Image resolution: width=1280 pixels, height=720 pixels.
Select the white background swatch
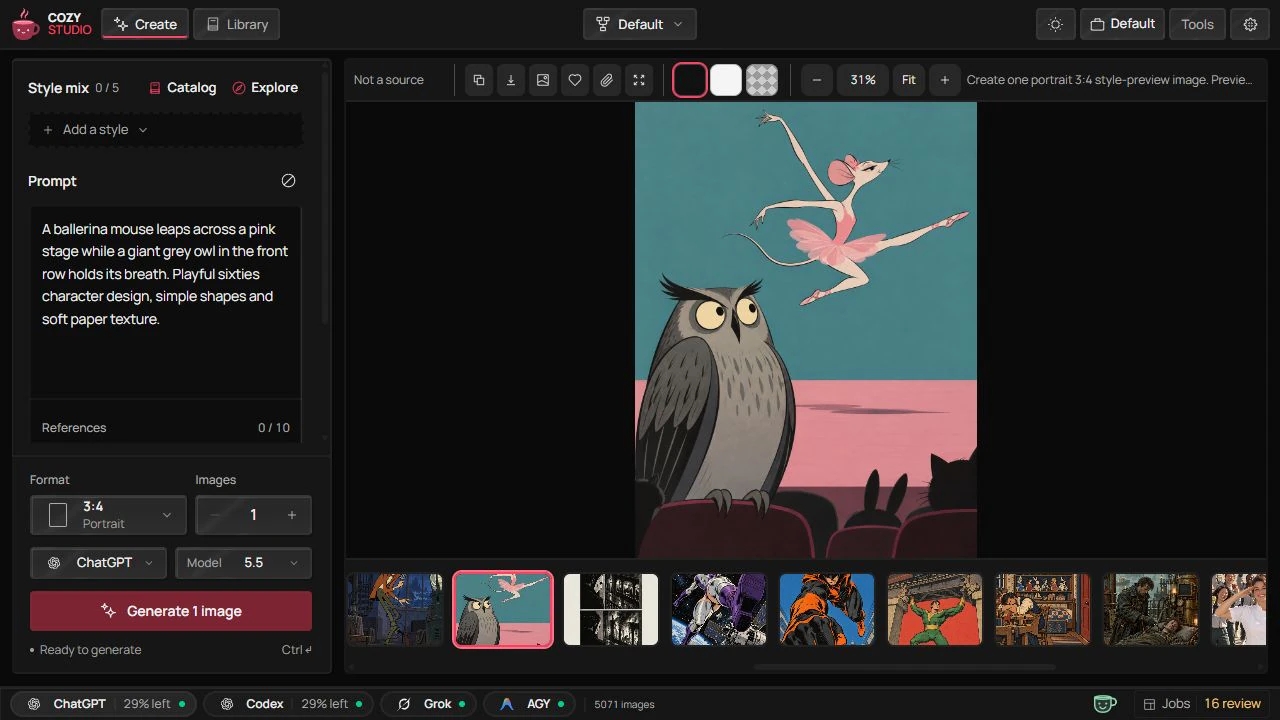(726, 80)
